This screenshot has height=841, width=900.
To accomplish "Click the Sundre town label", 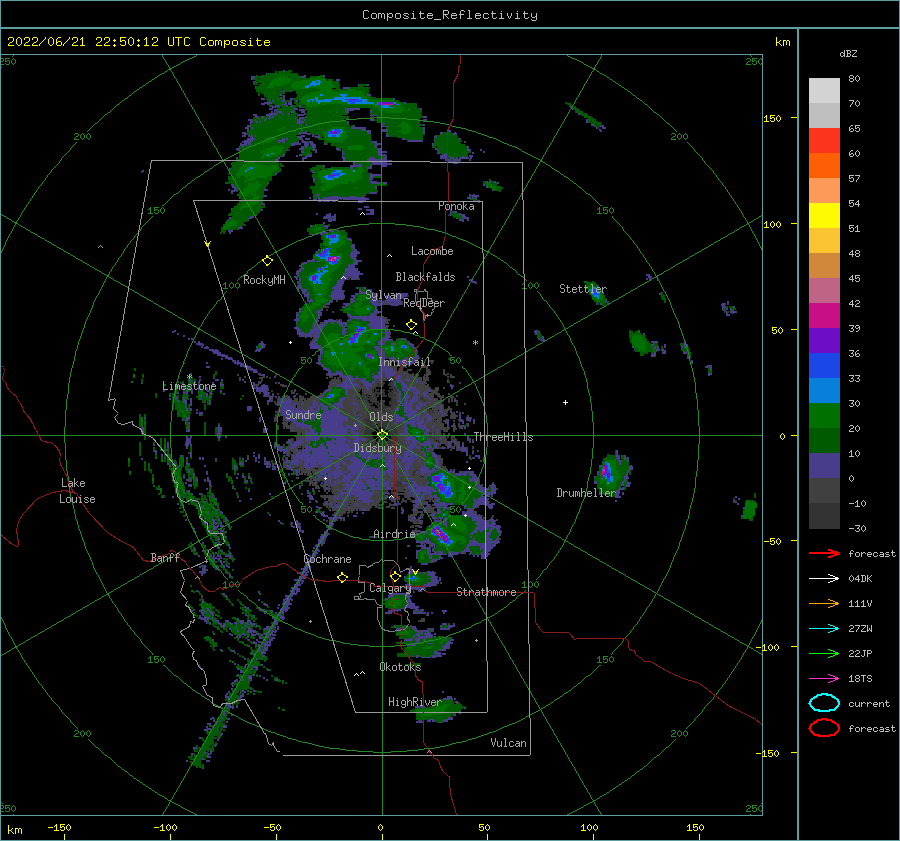I will pyautogui.click(x=303, y=414).
